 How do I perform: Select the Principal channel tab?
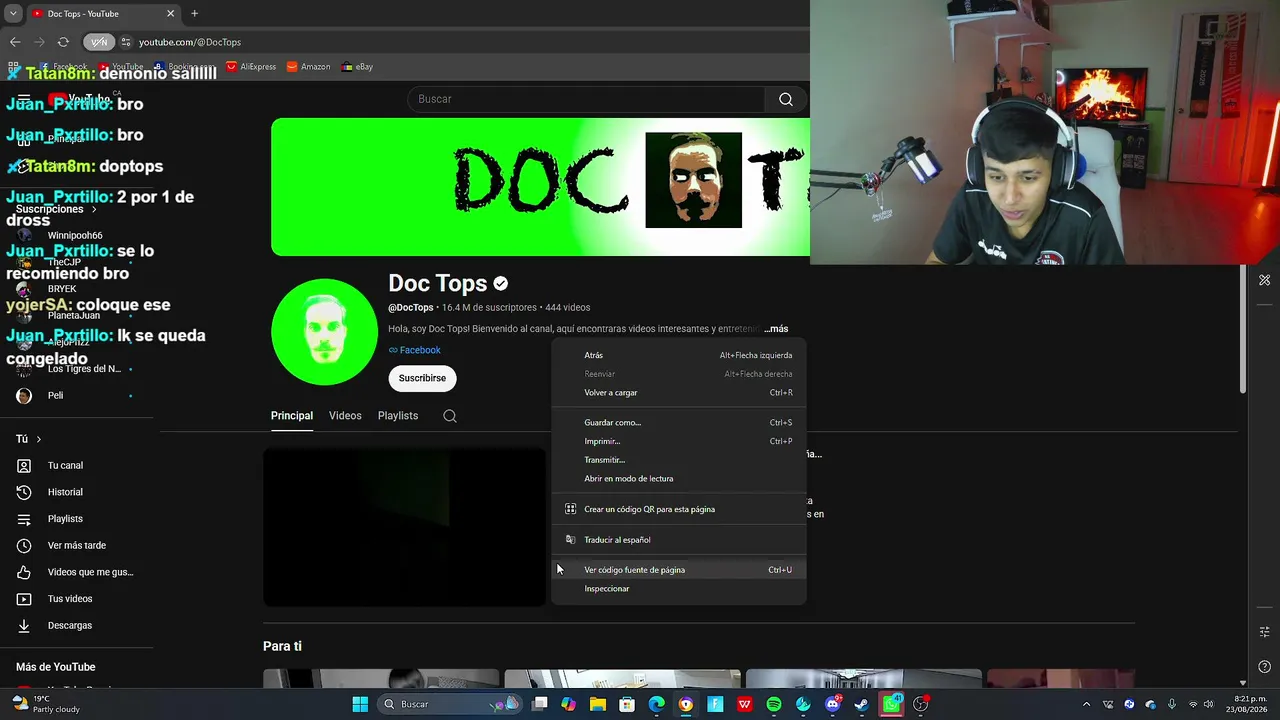tap(292, 416)
